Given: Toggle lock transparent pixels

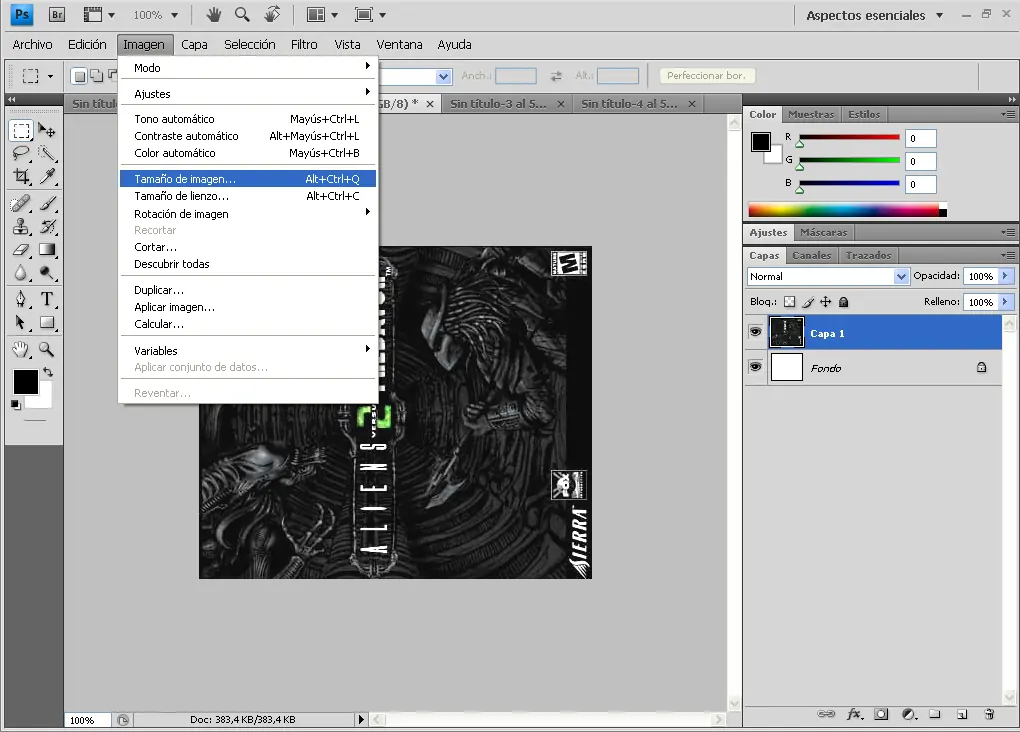Looking at the screenshot, I should click(789, 302).
